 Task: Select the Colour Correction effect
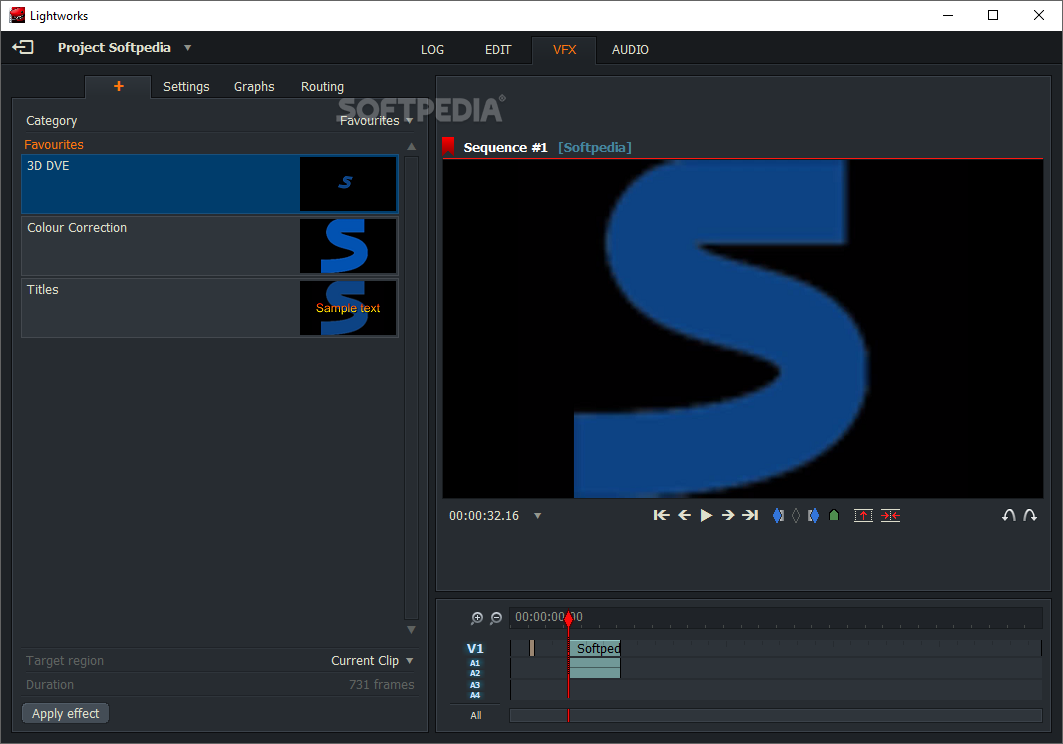pyautogui.click(x=209, y=246)
